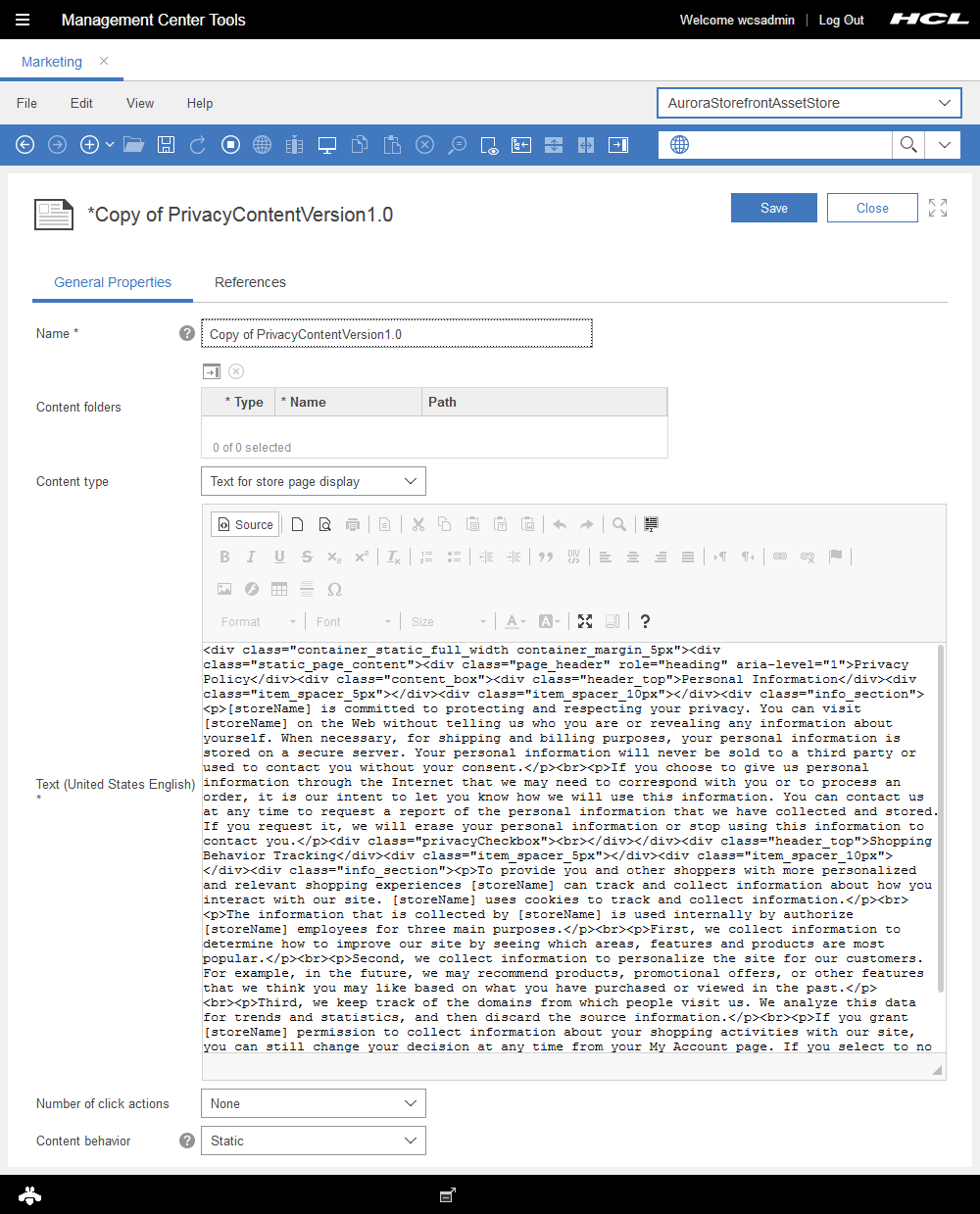Click the Save icon in the main toolbar

pyautogui.click(x=166, y=144)
